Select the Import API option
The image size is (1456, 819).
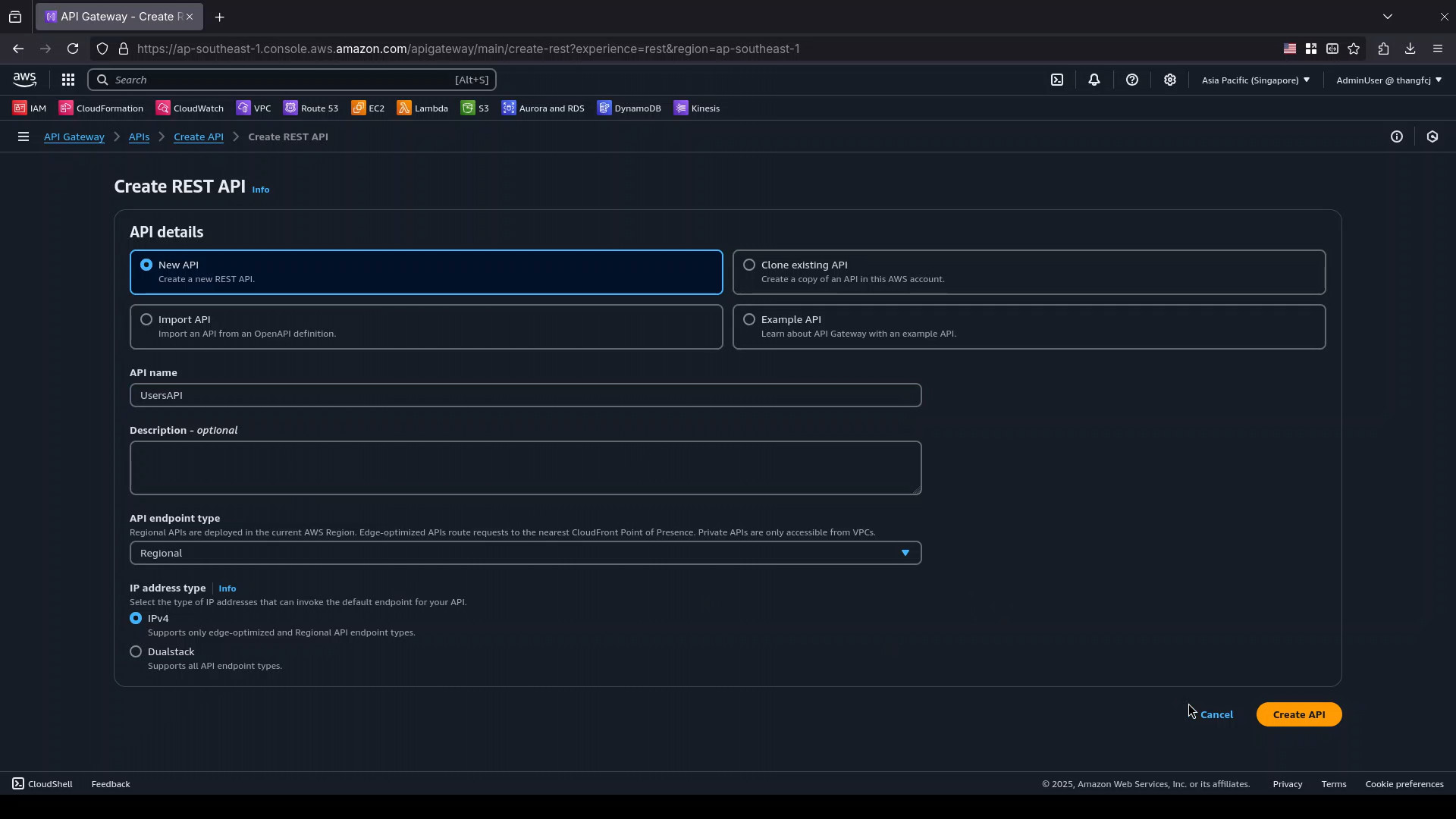(426, 327)
